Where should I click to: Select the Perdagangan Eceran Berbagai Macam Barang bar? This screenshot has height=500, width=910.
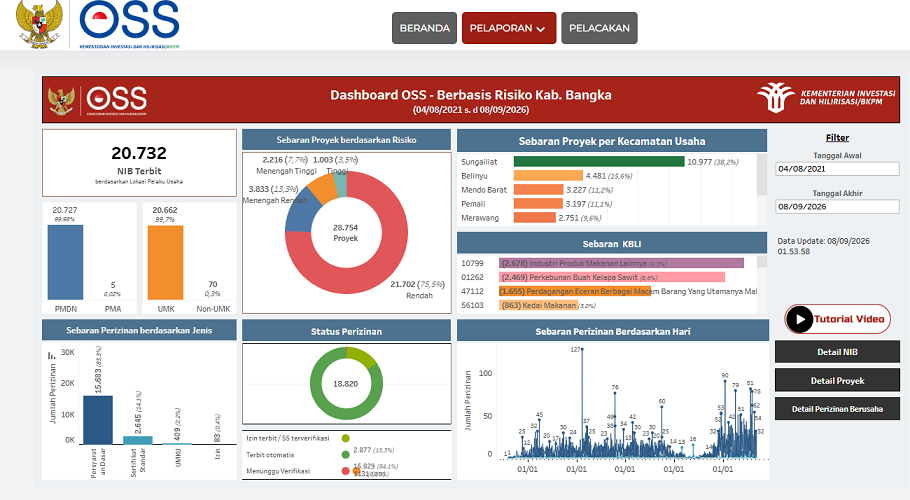[575, 291]
